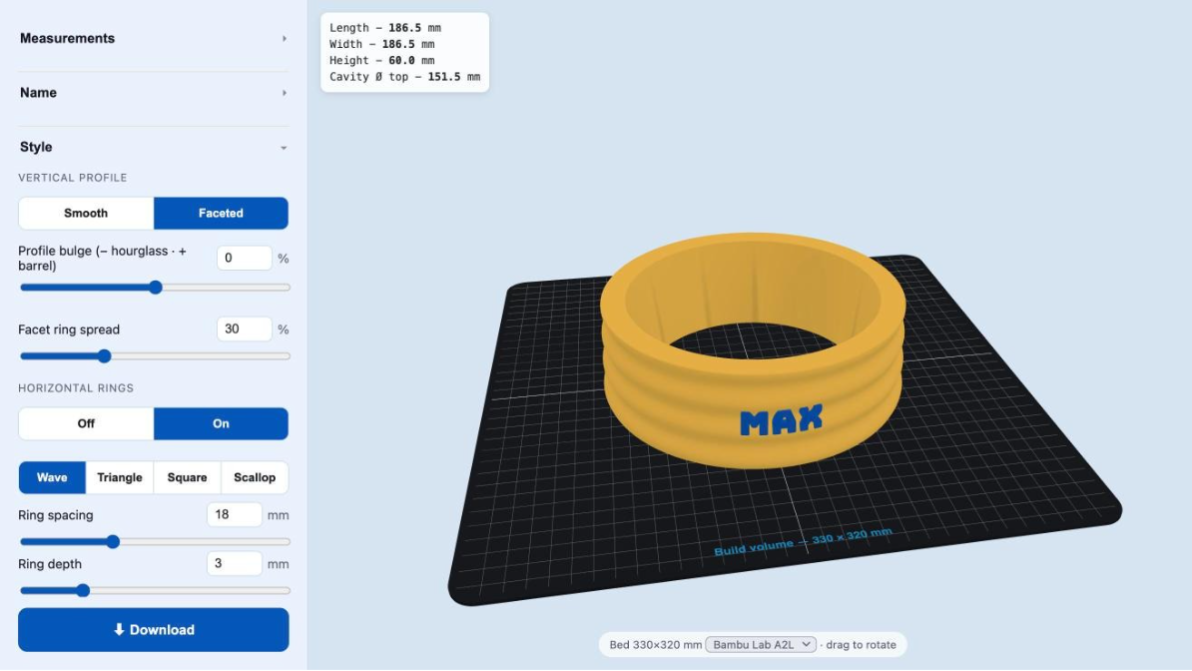Click the Profile bulge slider handle
Image resolution: width=1192 pixels, height=671 pixels.
155,287
